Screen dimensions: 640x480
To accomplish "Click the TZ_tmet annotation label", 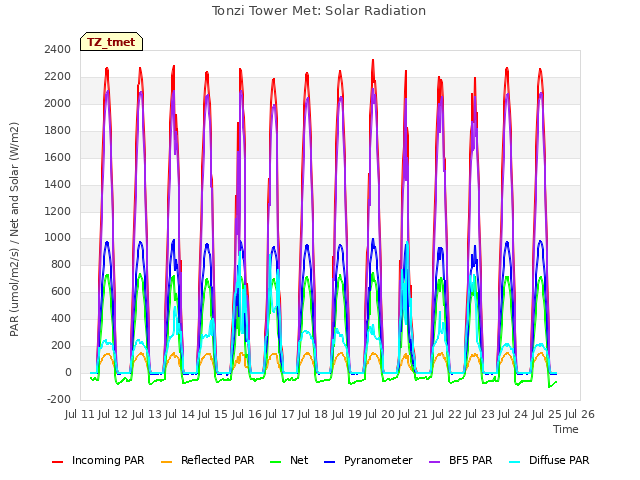I will pyautogui.click(x=111, y=42).
